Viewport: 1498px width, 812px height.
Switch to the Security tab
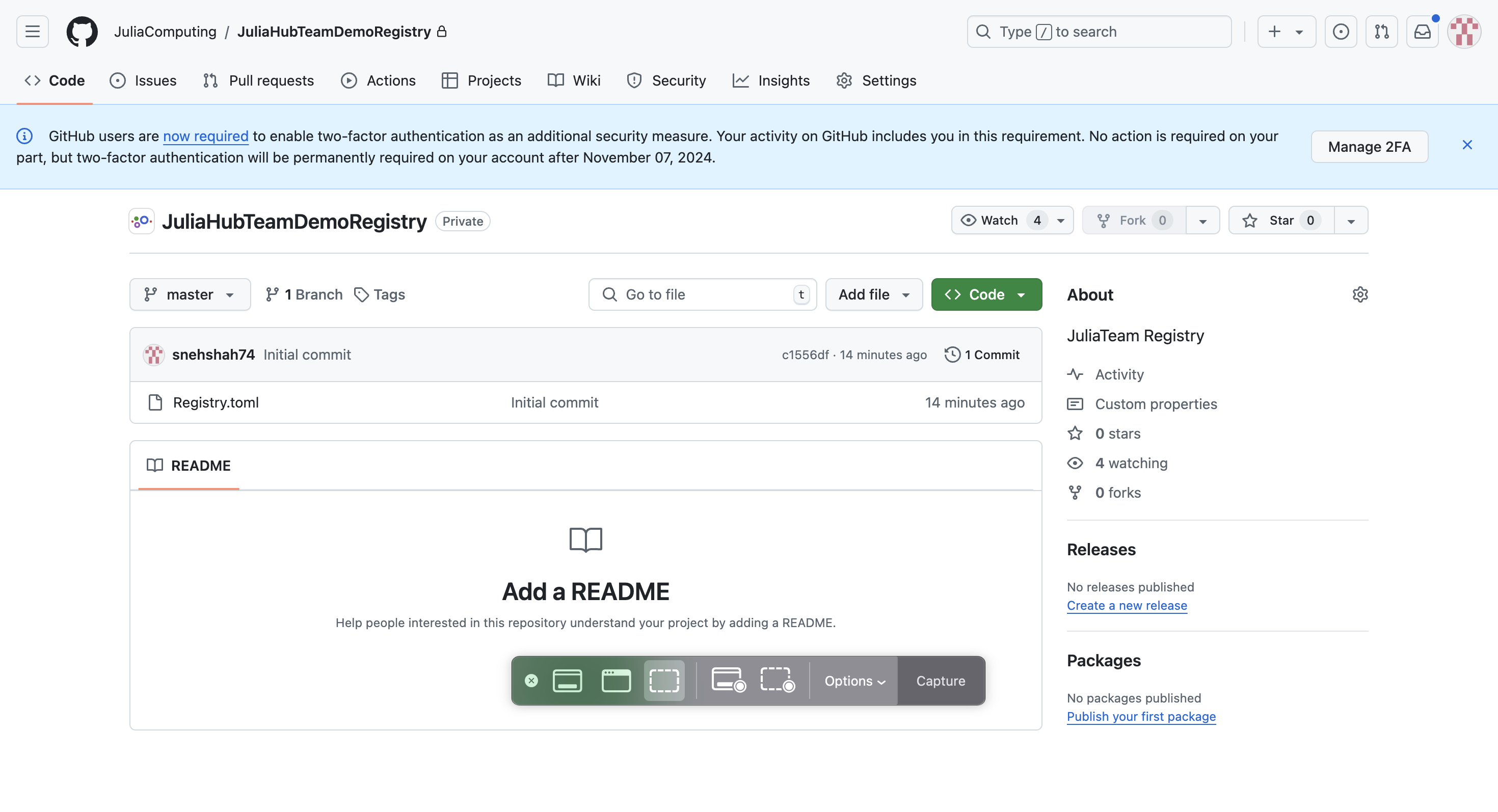[x=666, y=80]
